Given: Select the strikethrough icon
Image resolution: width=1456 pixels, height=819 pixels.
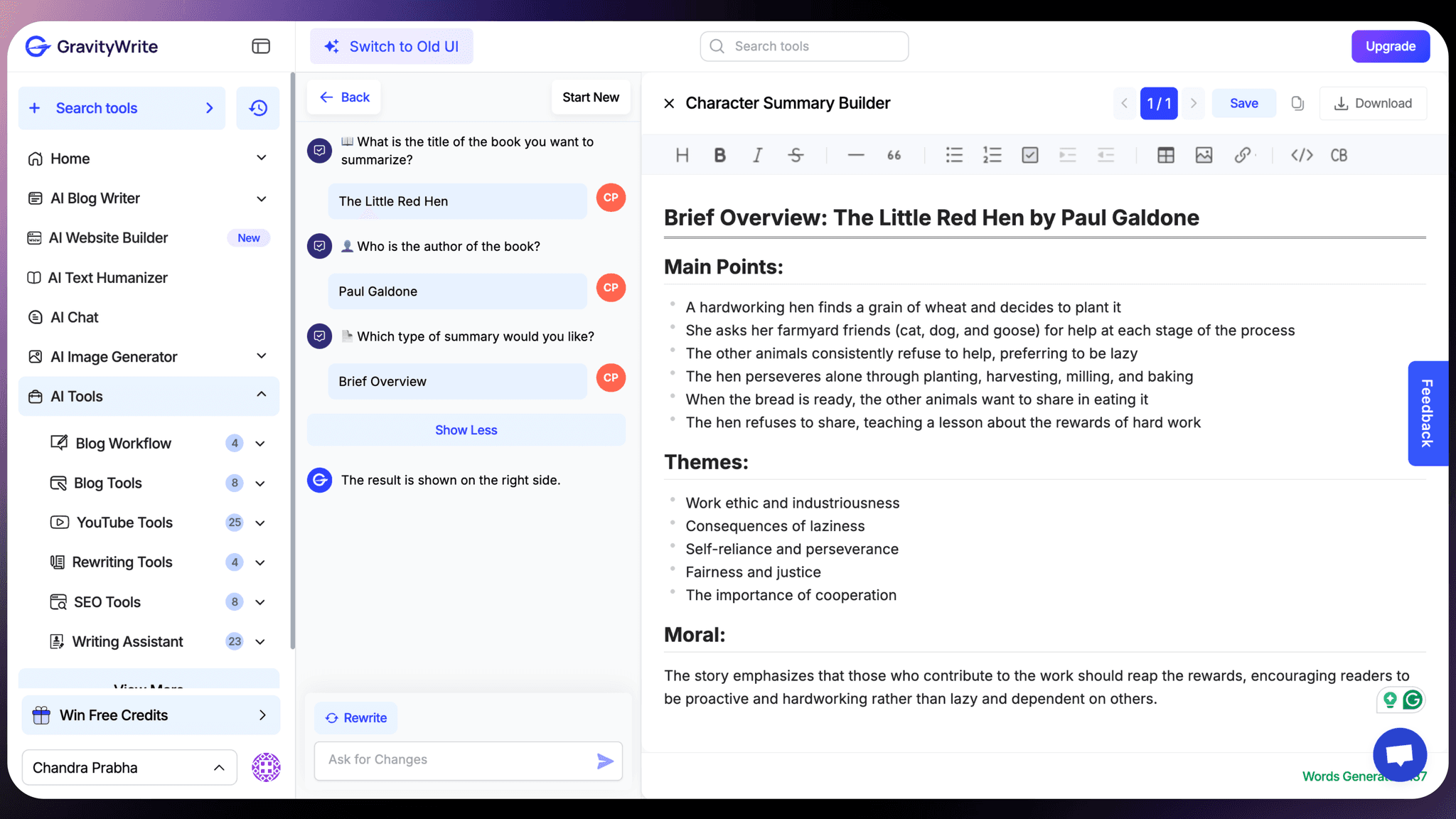Looking at the screenshot, I should point(796,155).
